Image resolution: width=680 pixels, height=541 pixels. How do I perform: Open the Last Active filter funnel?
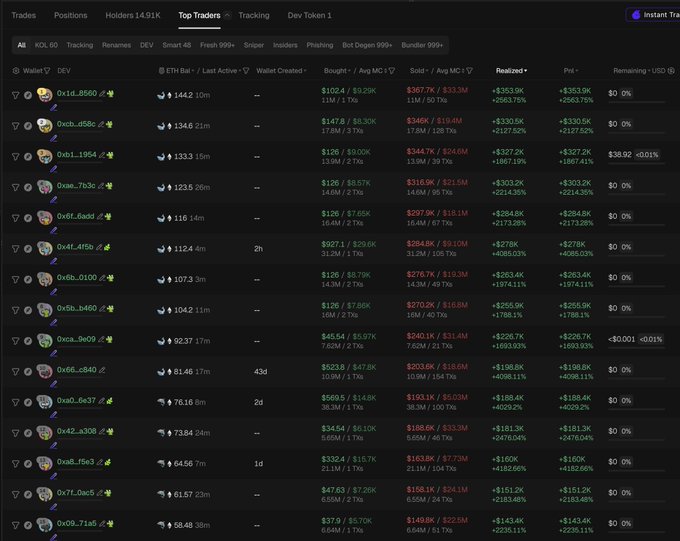click(x=245, y=71)
